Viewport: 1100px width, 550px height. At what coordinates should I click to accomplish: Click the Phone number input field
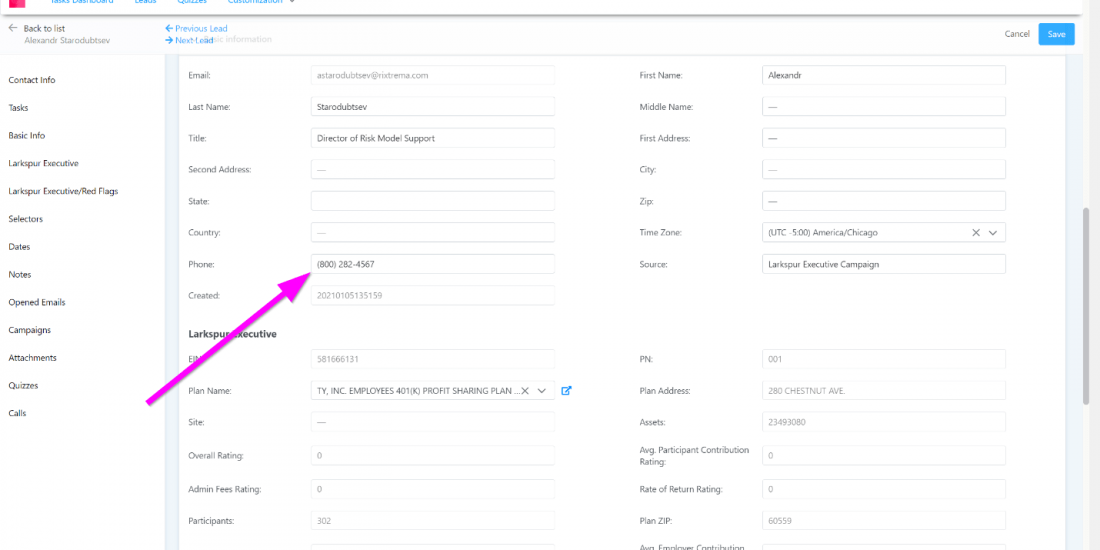[x=432, y=264]
